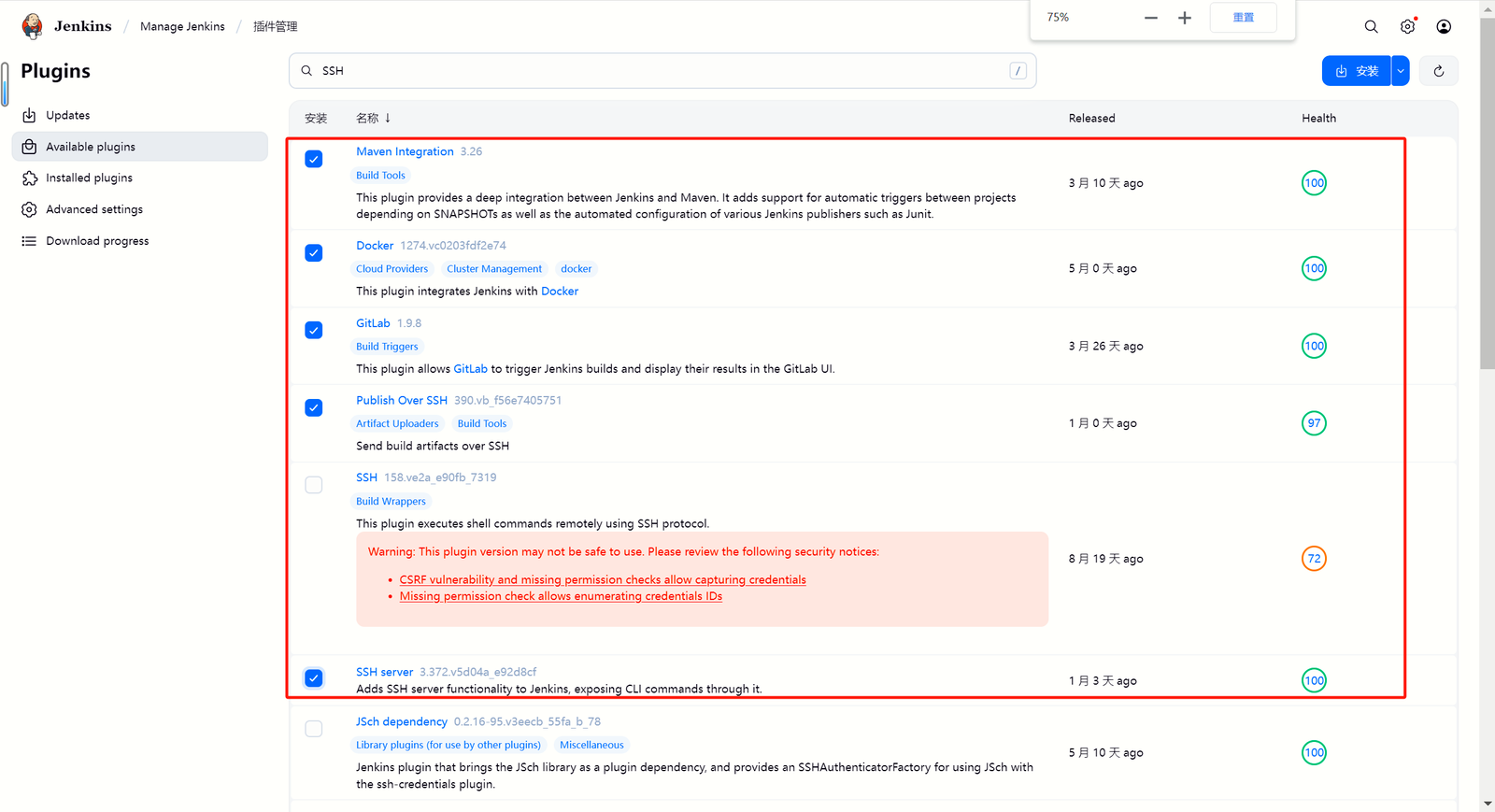
Task: Click the scrollbar down arrow
Action: [x=1488, y=804]
